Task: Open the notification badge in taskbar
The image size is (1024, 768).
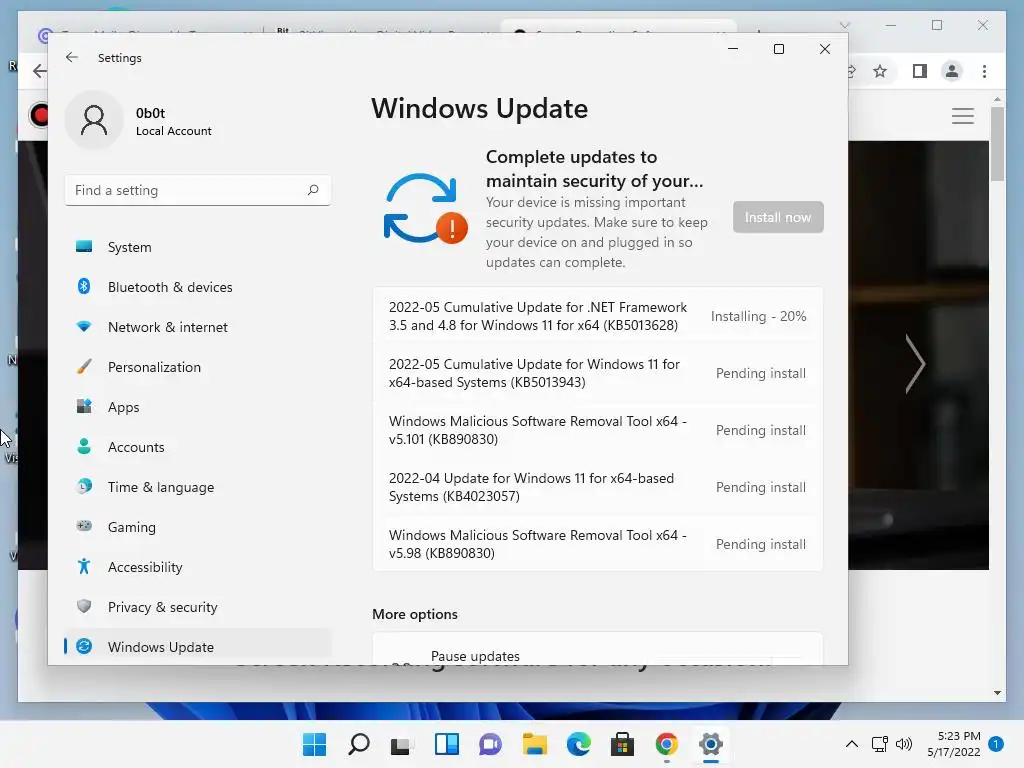Action: coord(996,744)
